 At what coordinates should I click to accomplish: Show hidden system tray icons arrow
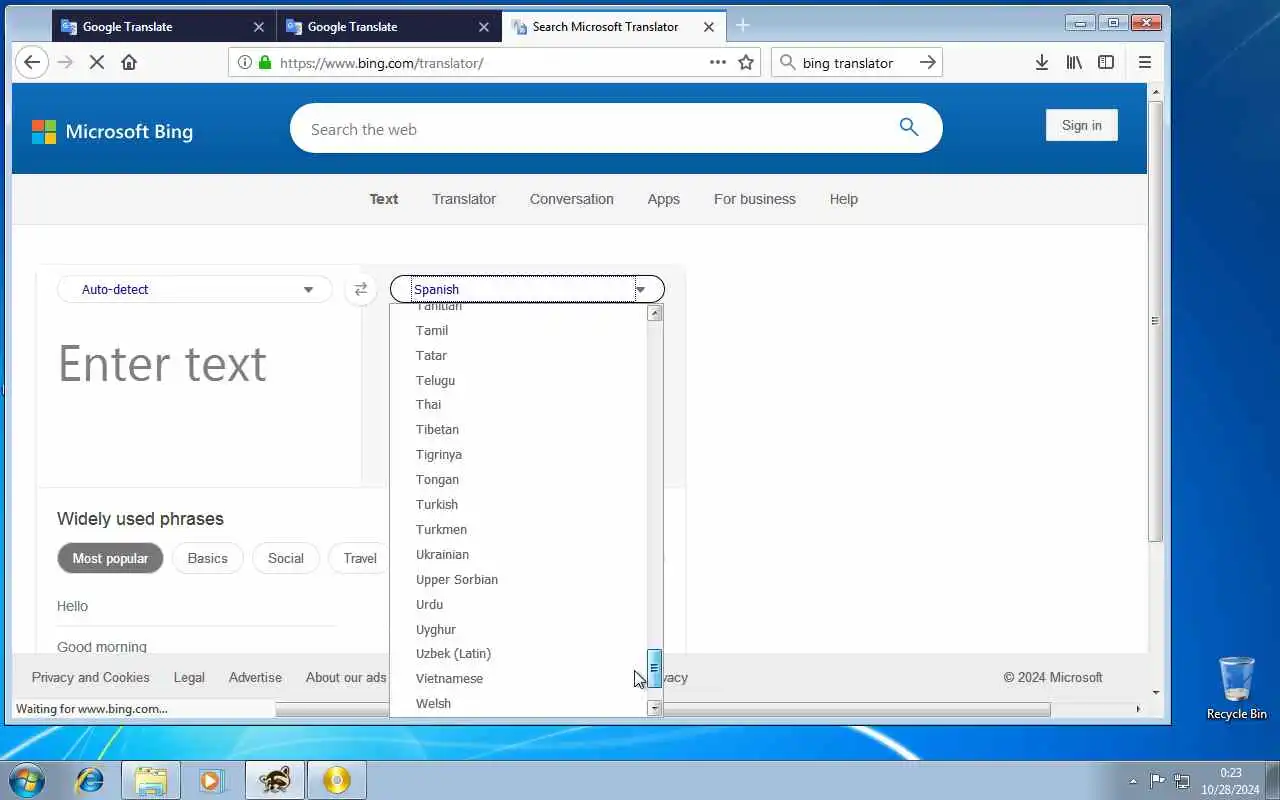(1133, 781)
